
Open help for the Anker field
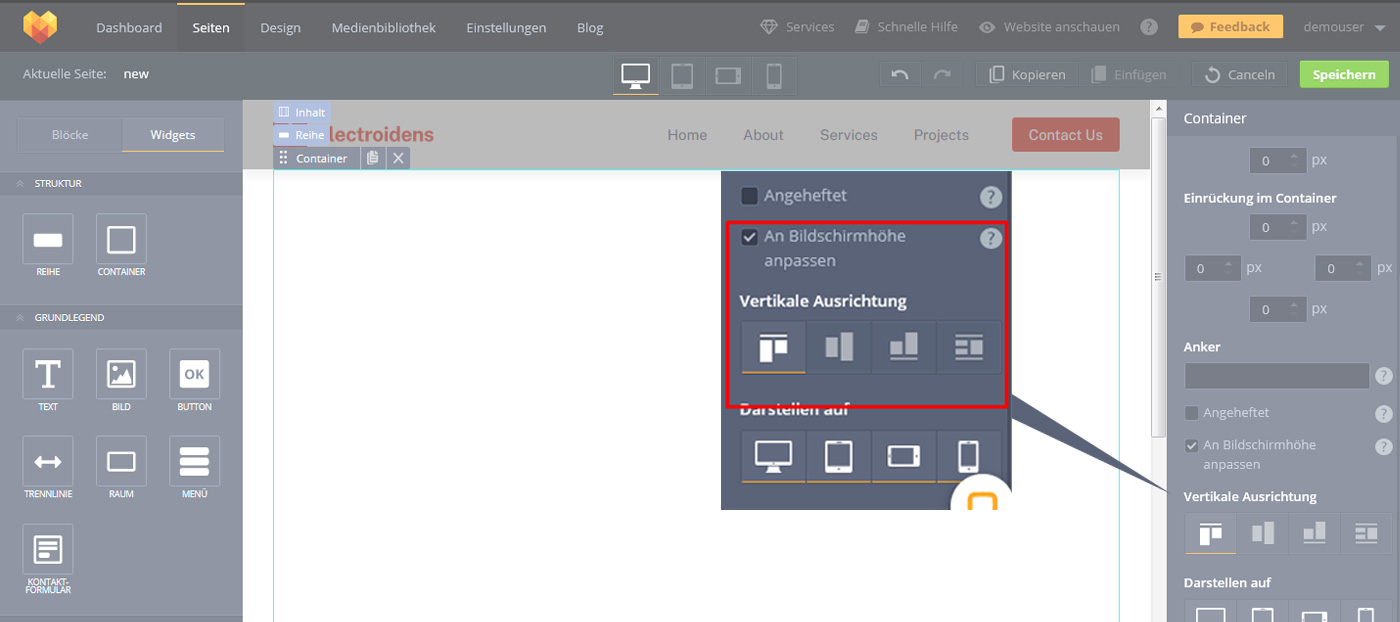(x=1383, y=376)
